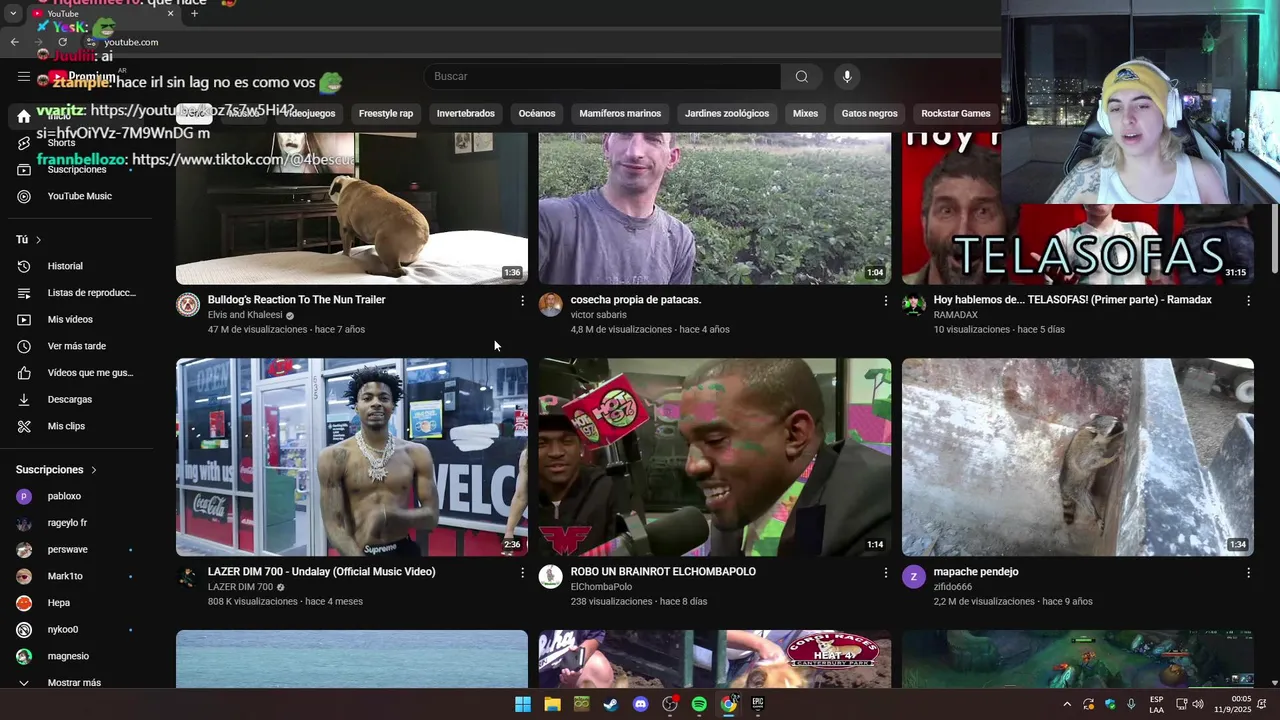Show hidden system tray icons
The height and width of the screenshot is (720, 1280).
pos(1066,704)
